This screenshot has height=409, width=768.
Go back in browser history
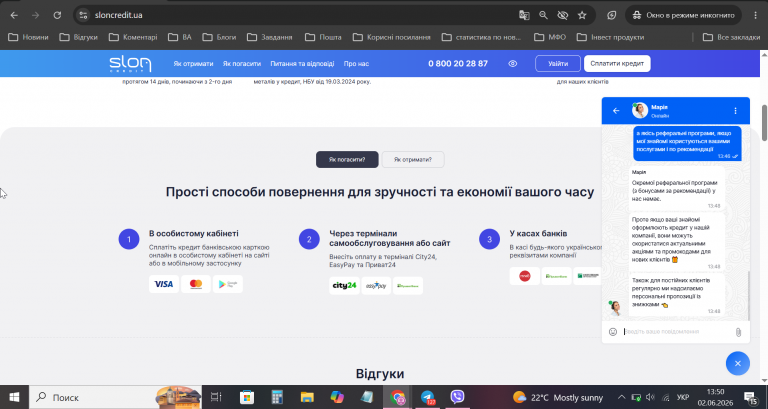pos(14,15)
